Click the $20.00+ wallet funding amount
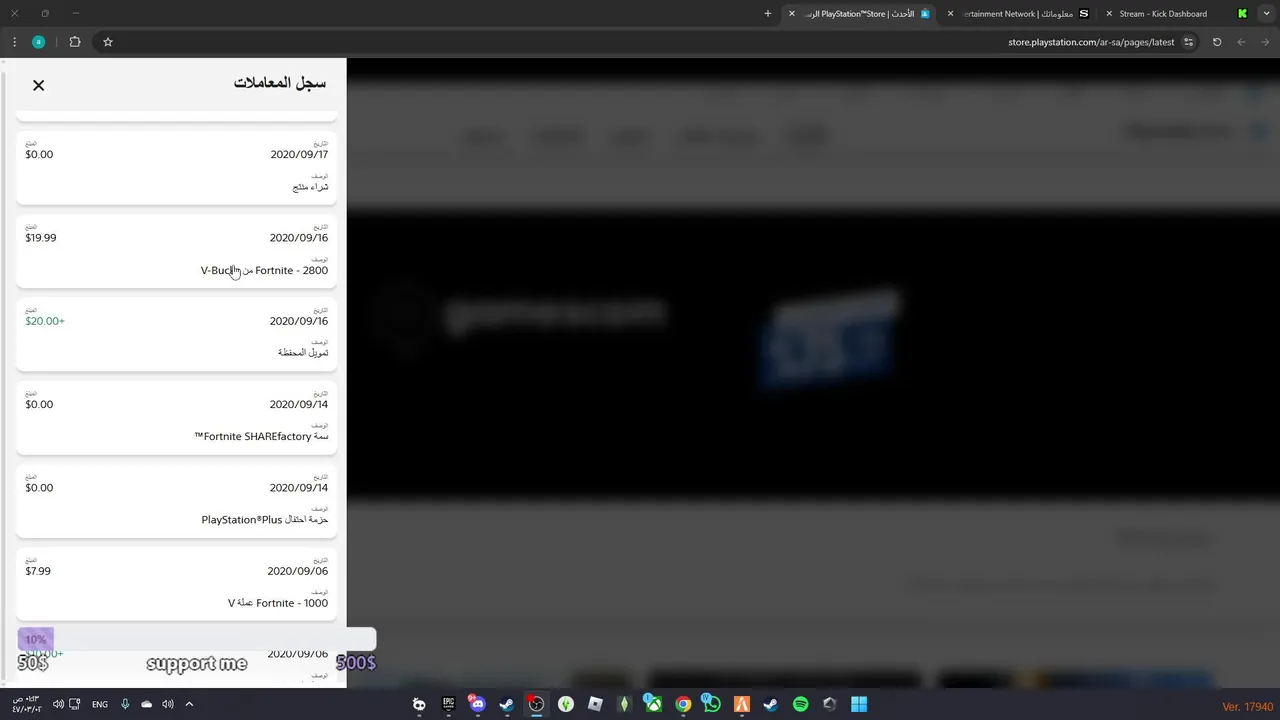The image size is (1280, 720). pyautogui.click(x=45, y=321)
